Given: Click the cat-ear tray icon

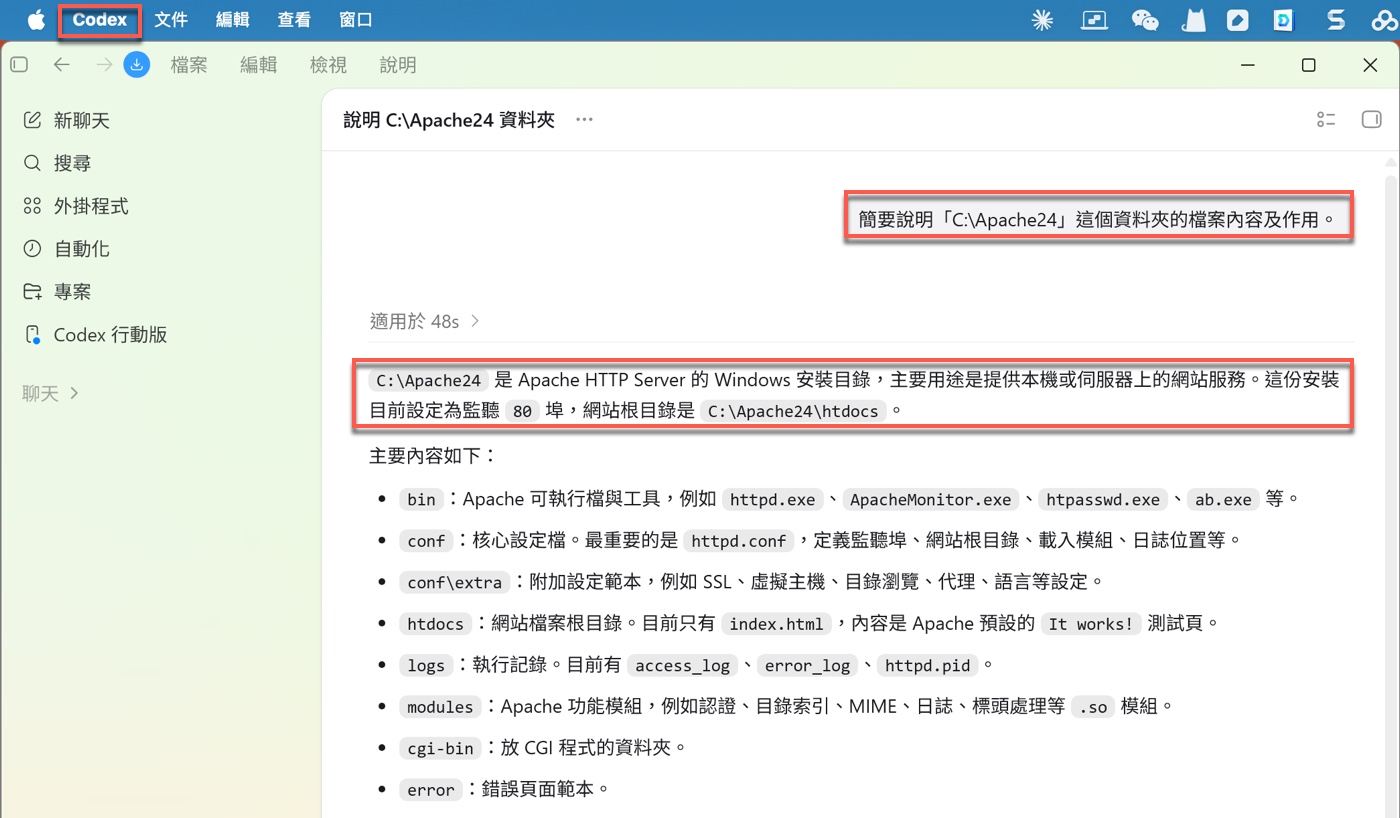Looking at the screenshot, I should [1192, 20].
